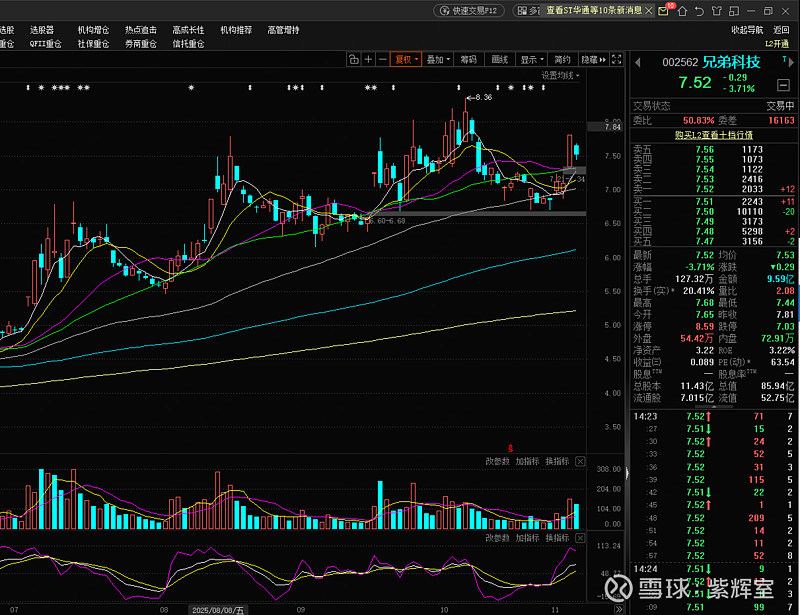Click the 交易状态 trading status row
Viewport: 800px width, 615px height.
[x=714, y=106]
